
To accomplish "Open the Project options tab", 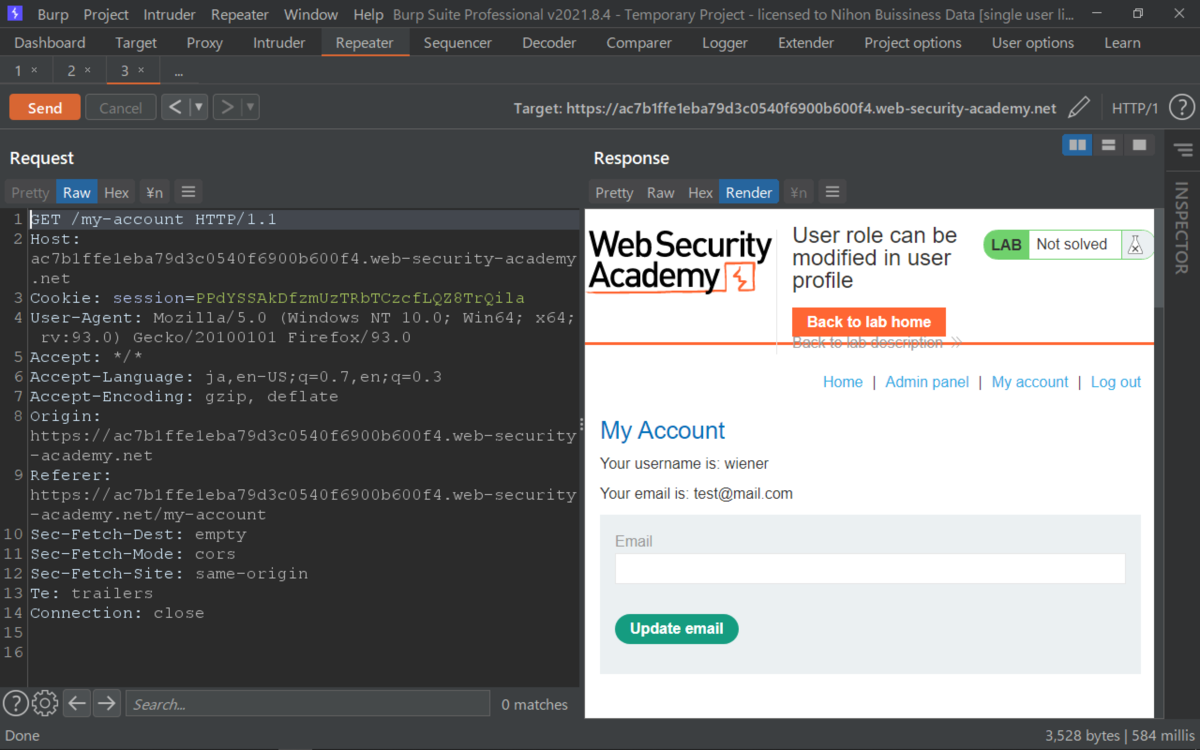I will [913, 43].
